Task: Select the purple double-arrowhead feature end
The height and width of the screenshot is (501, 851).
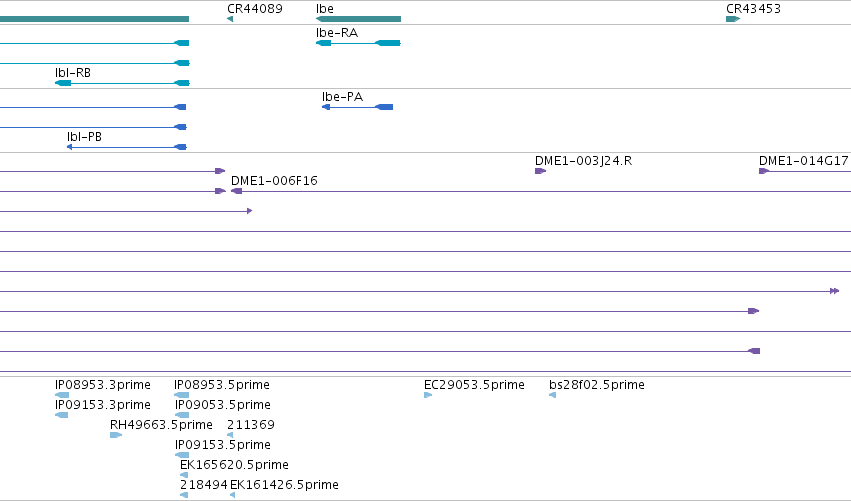Action: 835,291
